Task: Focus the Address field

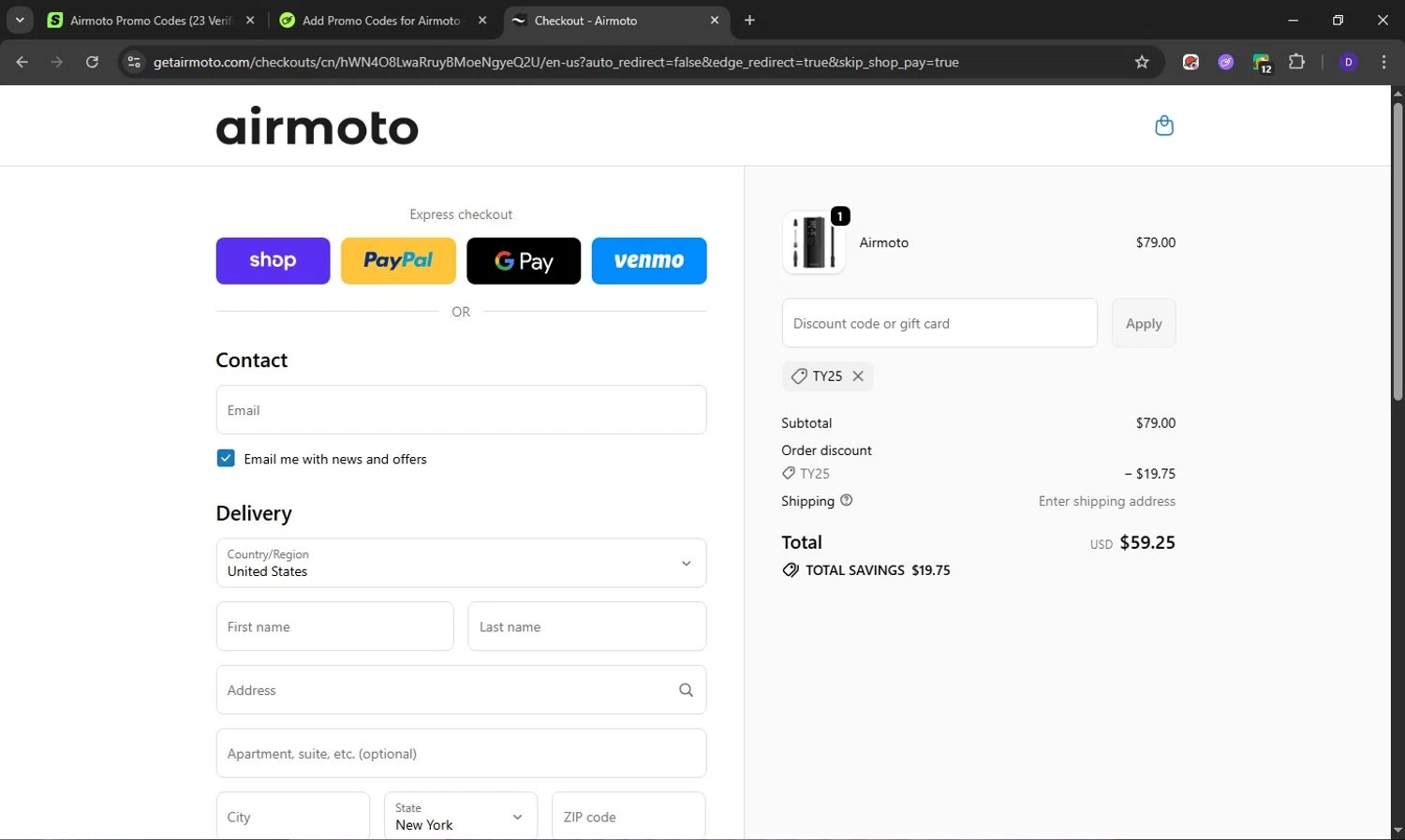Action: [x=461, y=690]
